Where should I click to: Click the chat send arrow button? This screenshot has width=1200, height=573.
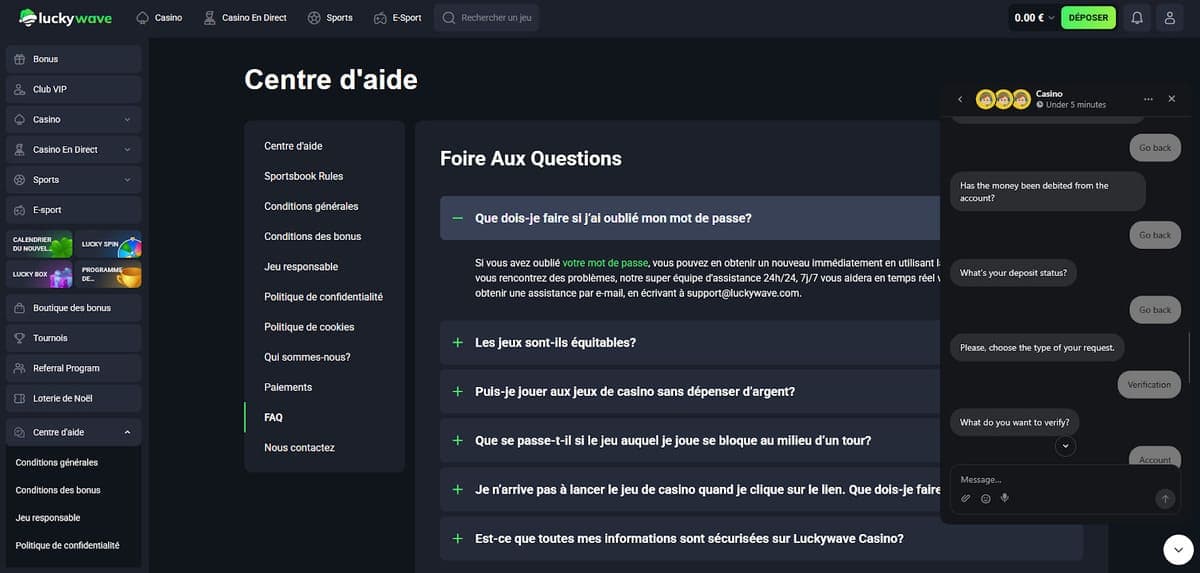pos(1164,498)
